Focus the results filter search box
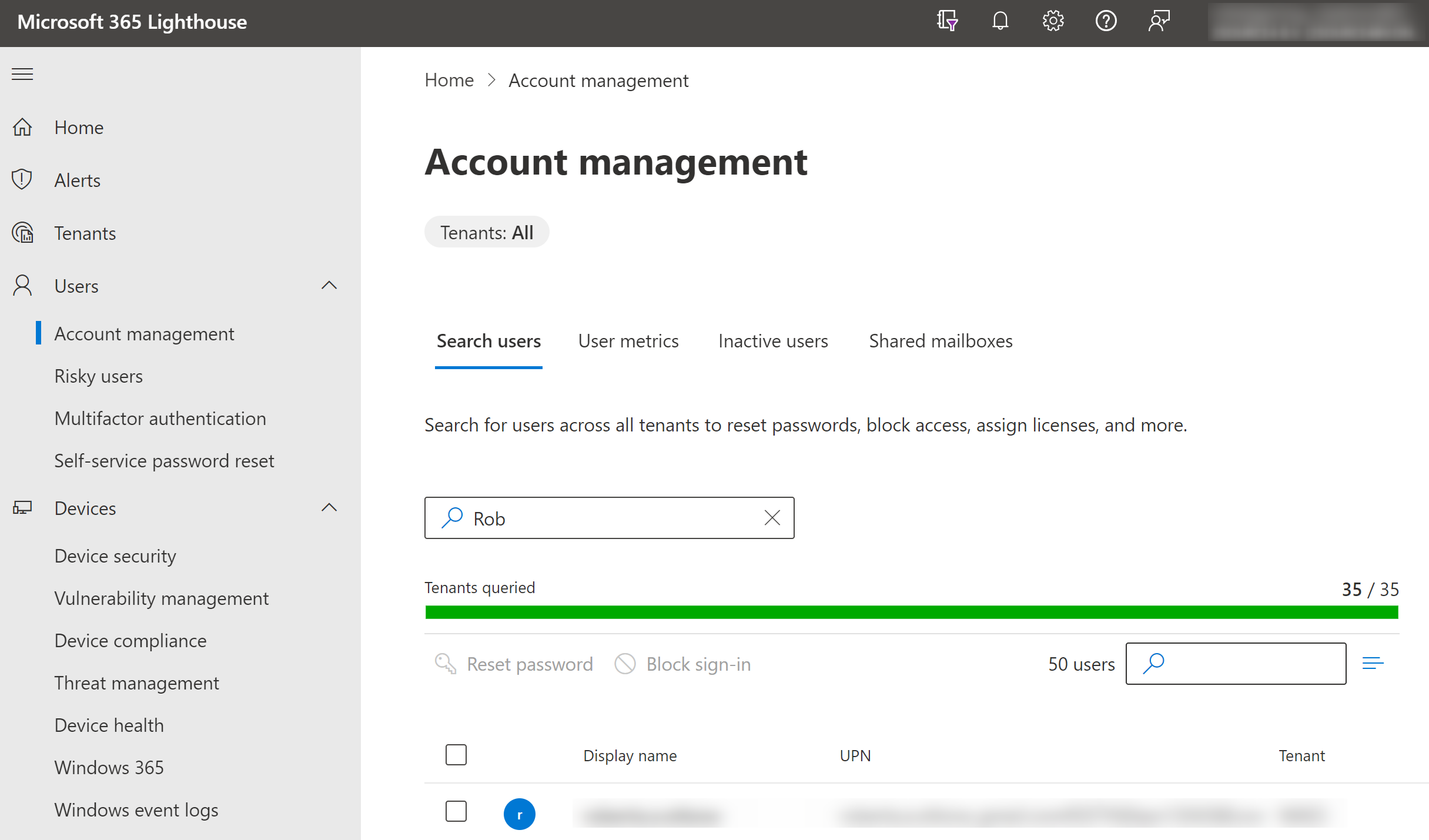 click(x=1236, y=664)
